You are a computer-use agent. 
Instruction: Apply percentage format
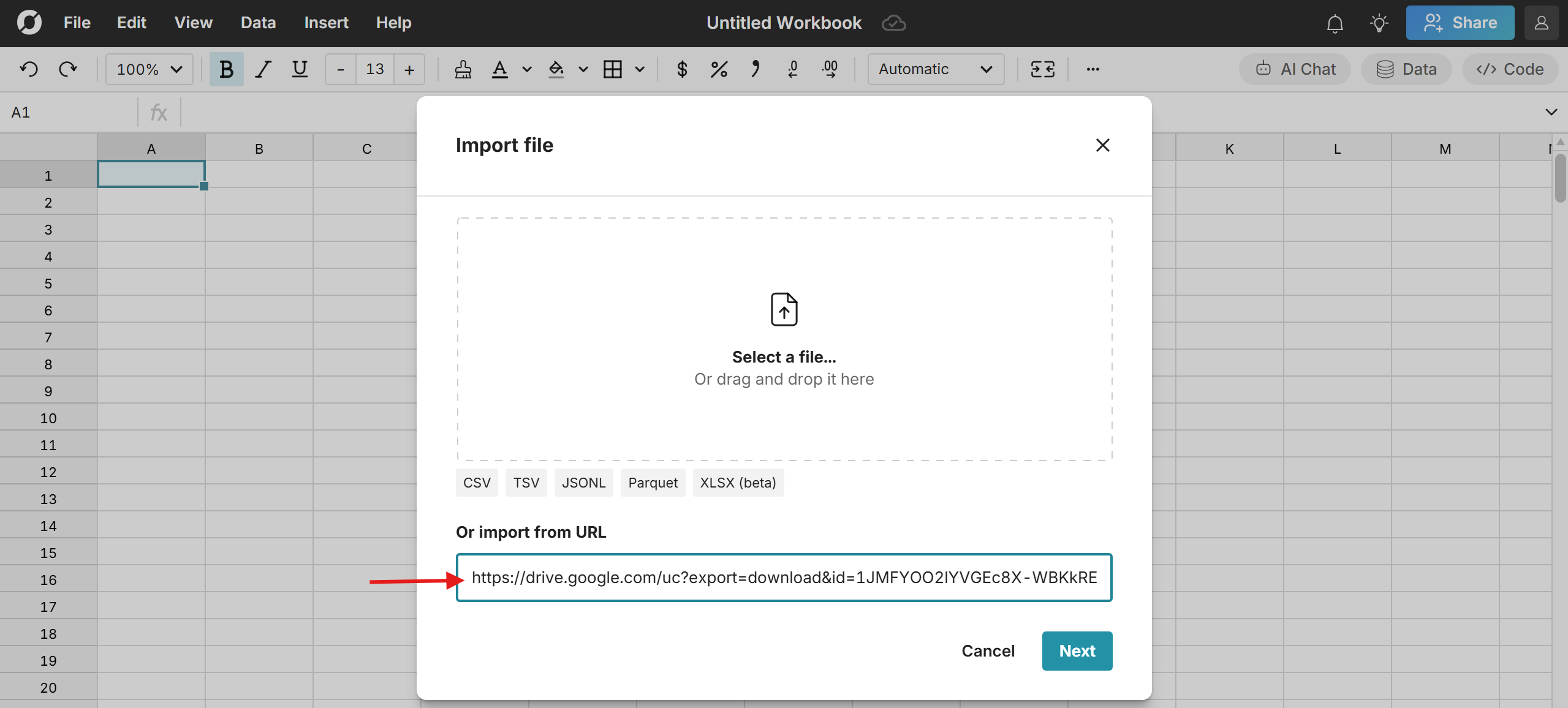tap(718, 69)
